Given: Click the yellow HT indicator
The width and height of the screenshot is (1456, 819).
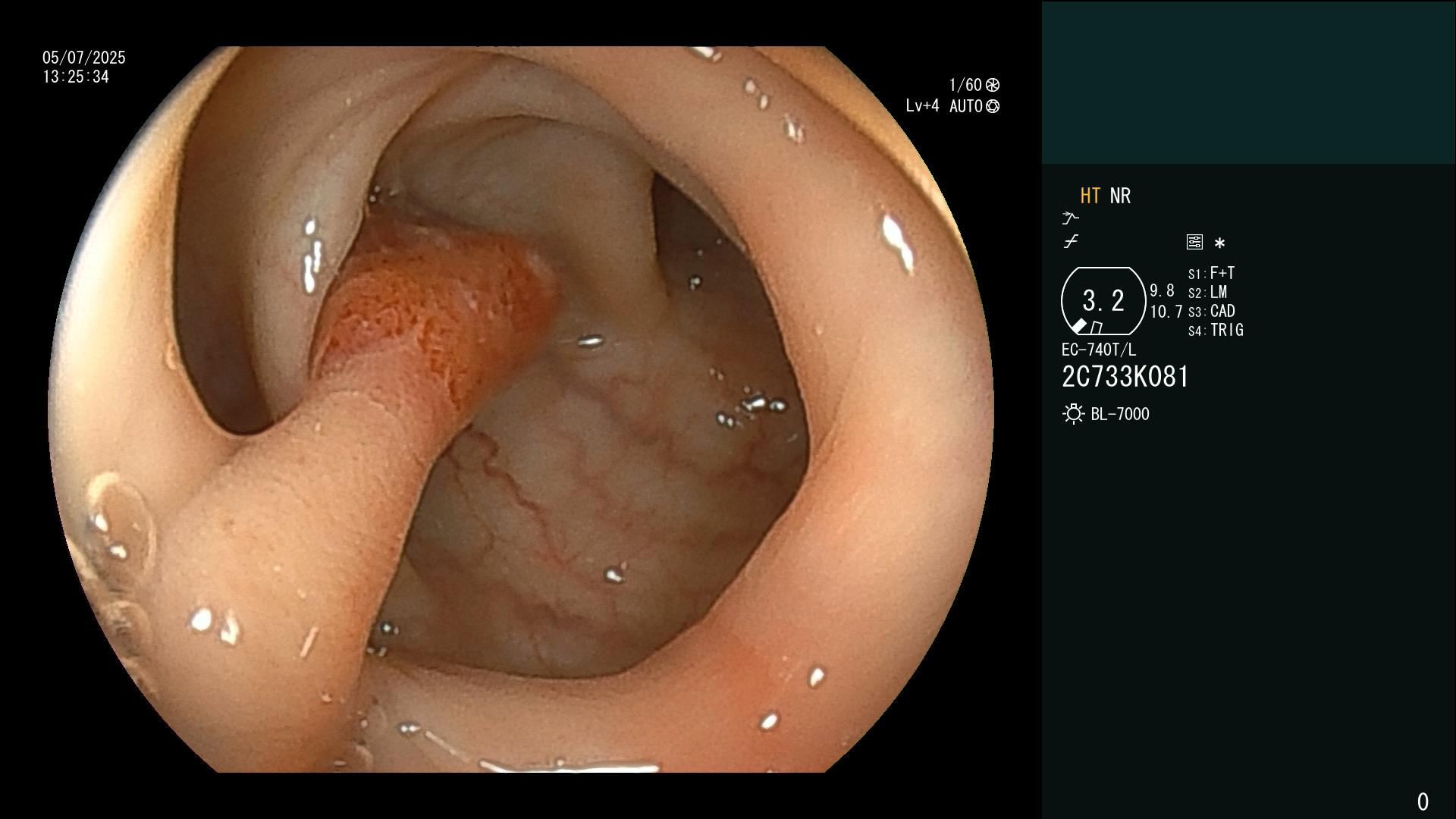Looking at the screenshot, I should point(1090,196).
